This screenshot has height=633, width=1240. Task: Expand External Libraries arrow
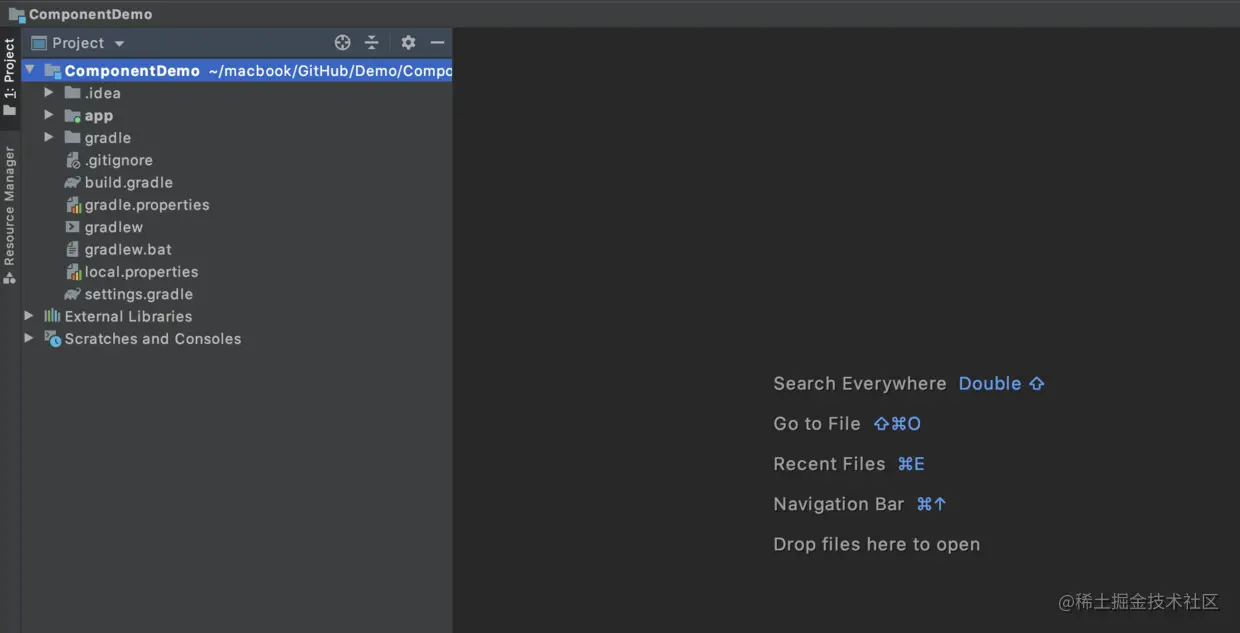tap(29, 316)
